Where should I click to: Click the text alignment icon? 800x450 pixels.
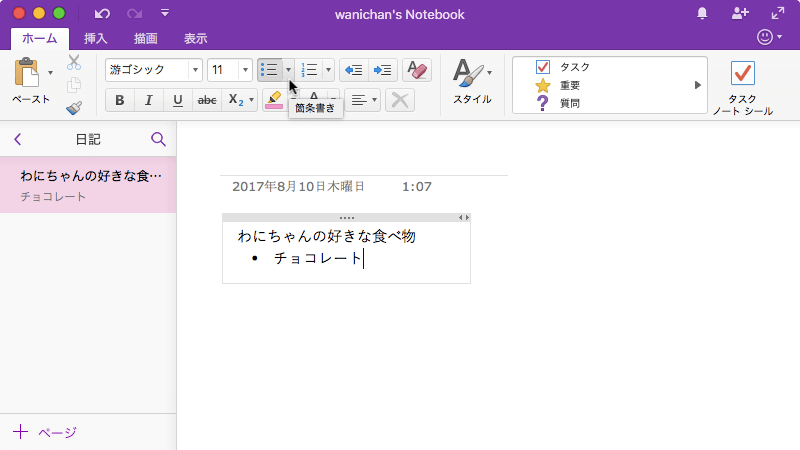click(x=359, y=101)
